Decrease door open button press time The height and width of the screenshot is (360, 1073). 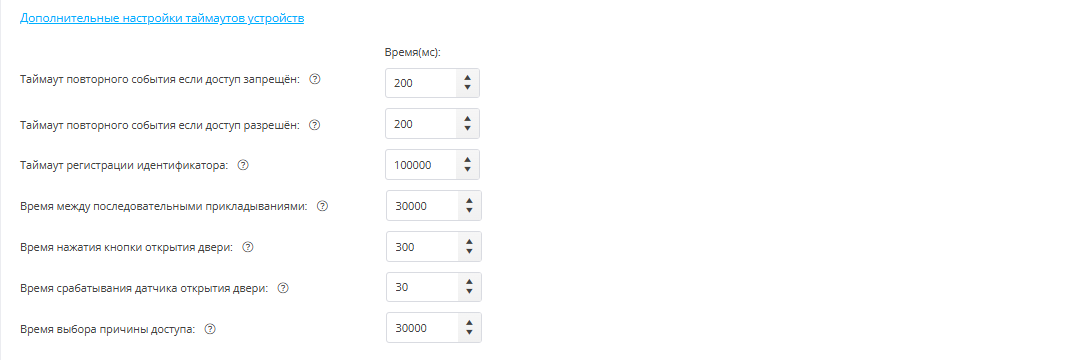(x=469, y=251)
